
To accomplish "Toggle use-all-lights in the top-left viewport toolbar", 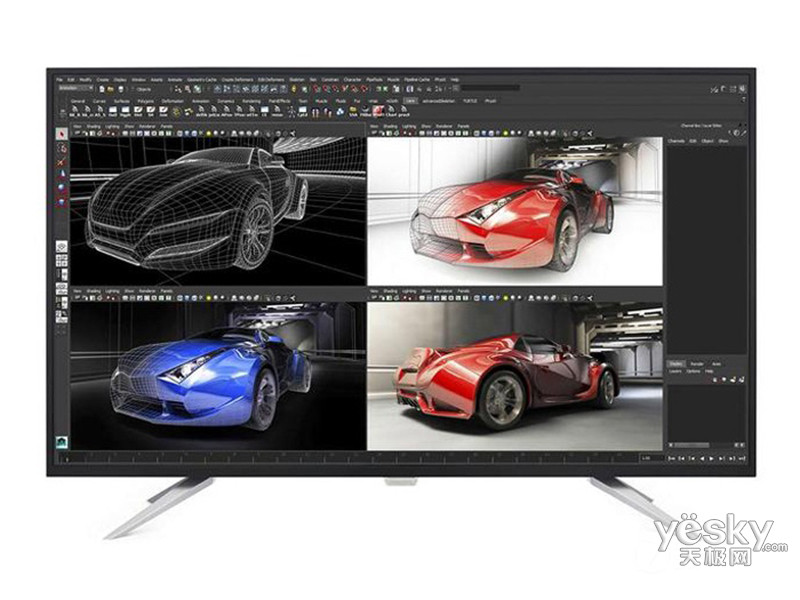I will 208,133.
